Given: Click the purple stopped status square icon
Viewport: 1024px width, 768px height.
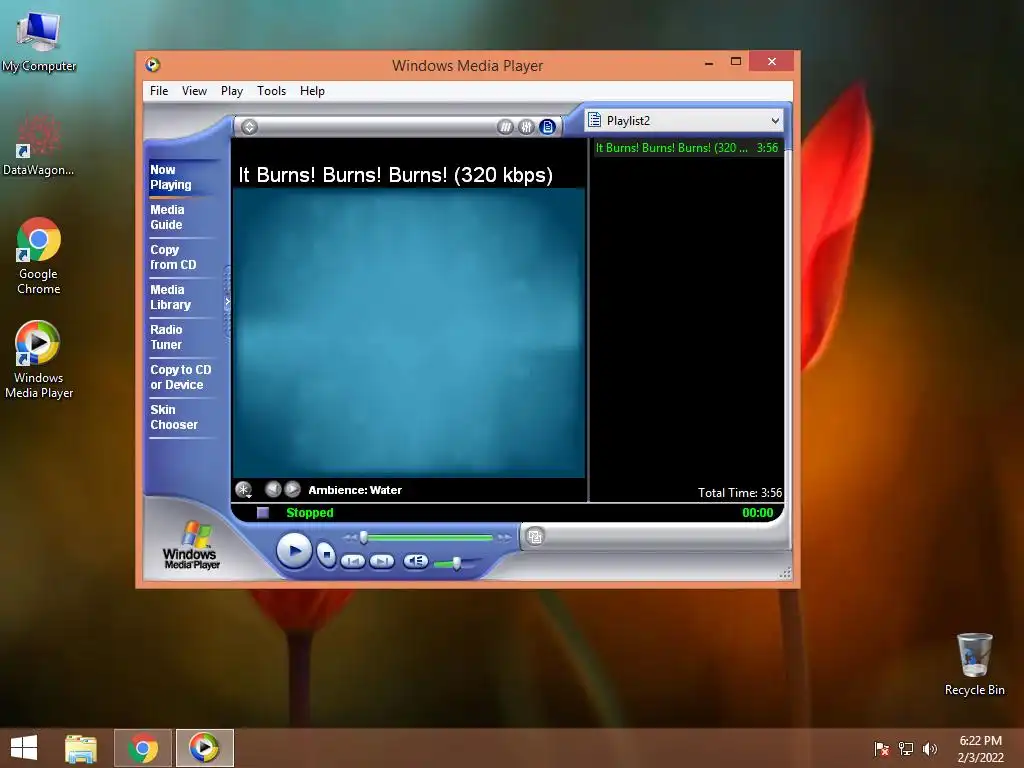Looking at the screenshot, I should point(263,513).
